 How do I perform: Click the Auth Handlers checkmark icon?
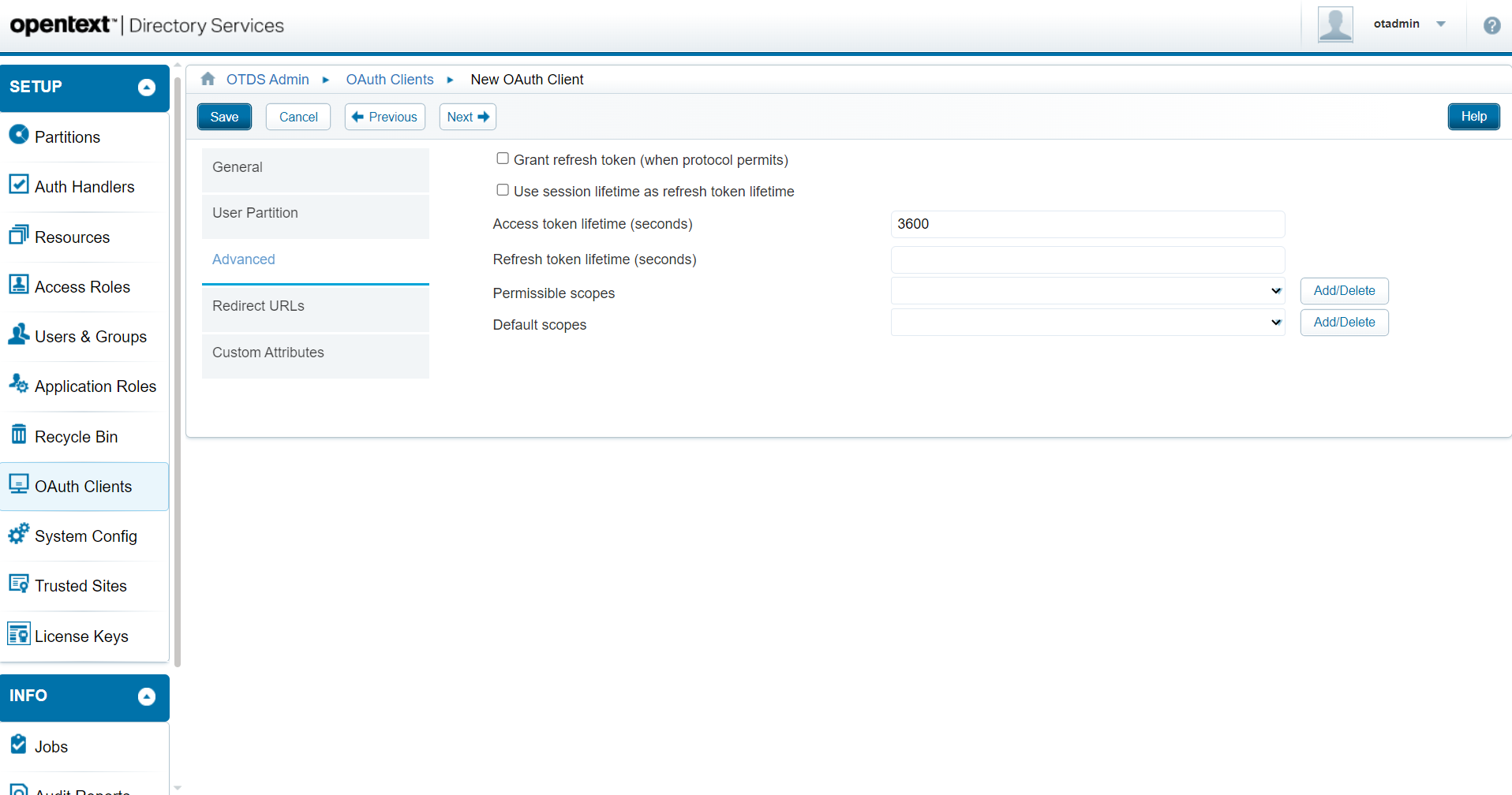click(x=19, y=185)
